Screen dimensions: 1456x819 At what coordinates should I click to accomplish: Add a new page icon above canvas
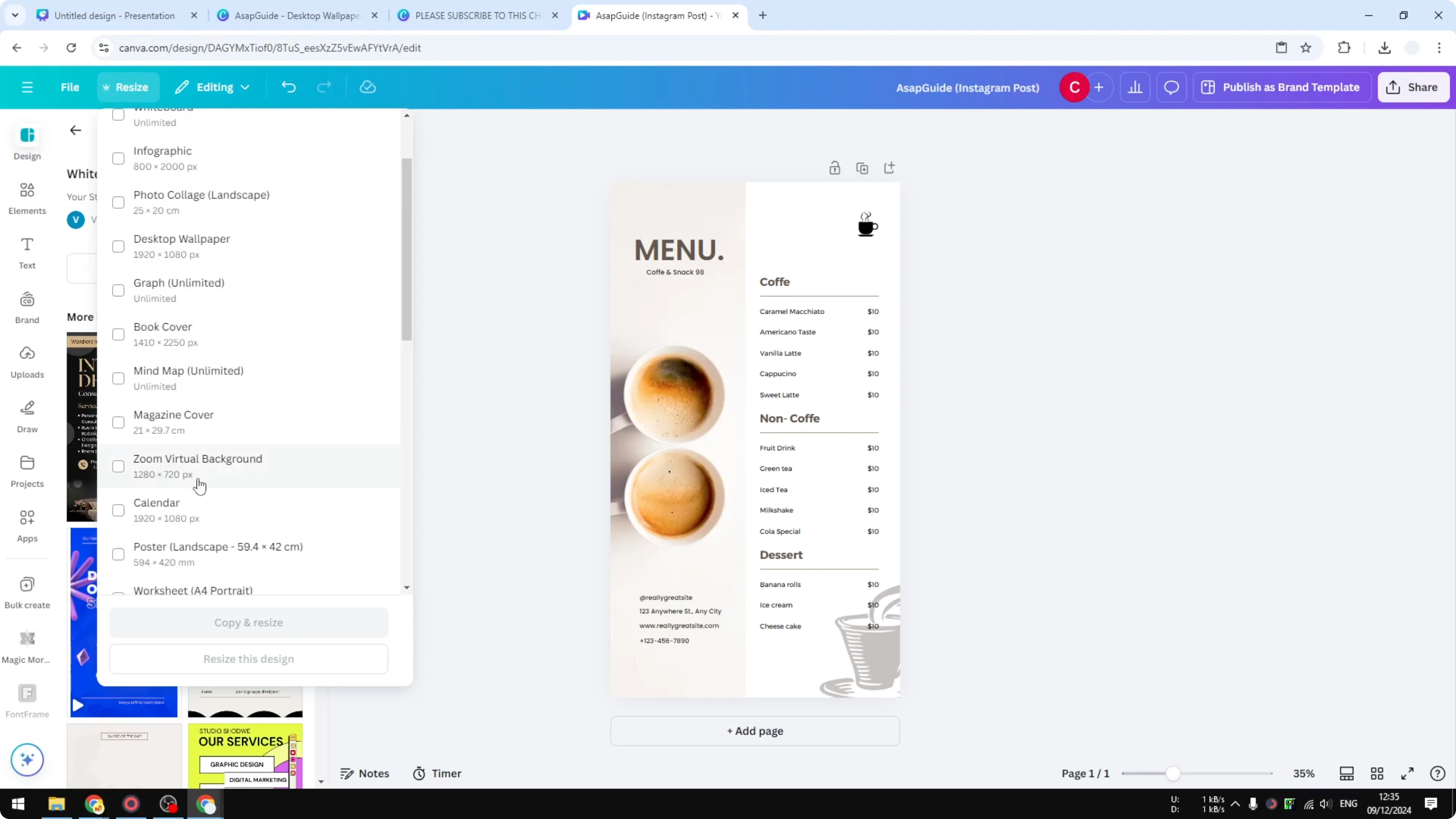pos(889,168)
